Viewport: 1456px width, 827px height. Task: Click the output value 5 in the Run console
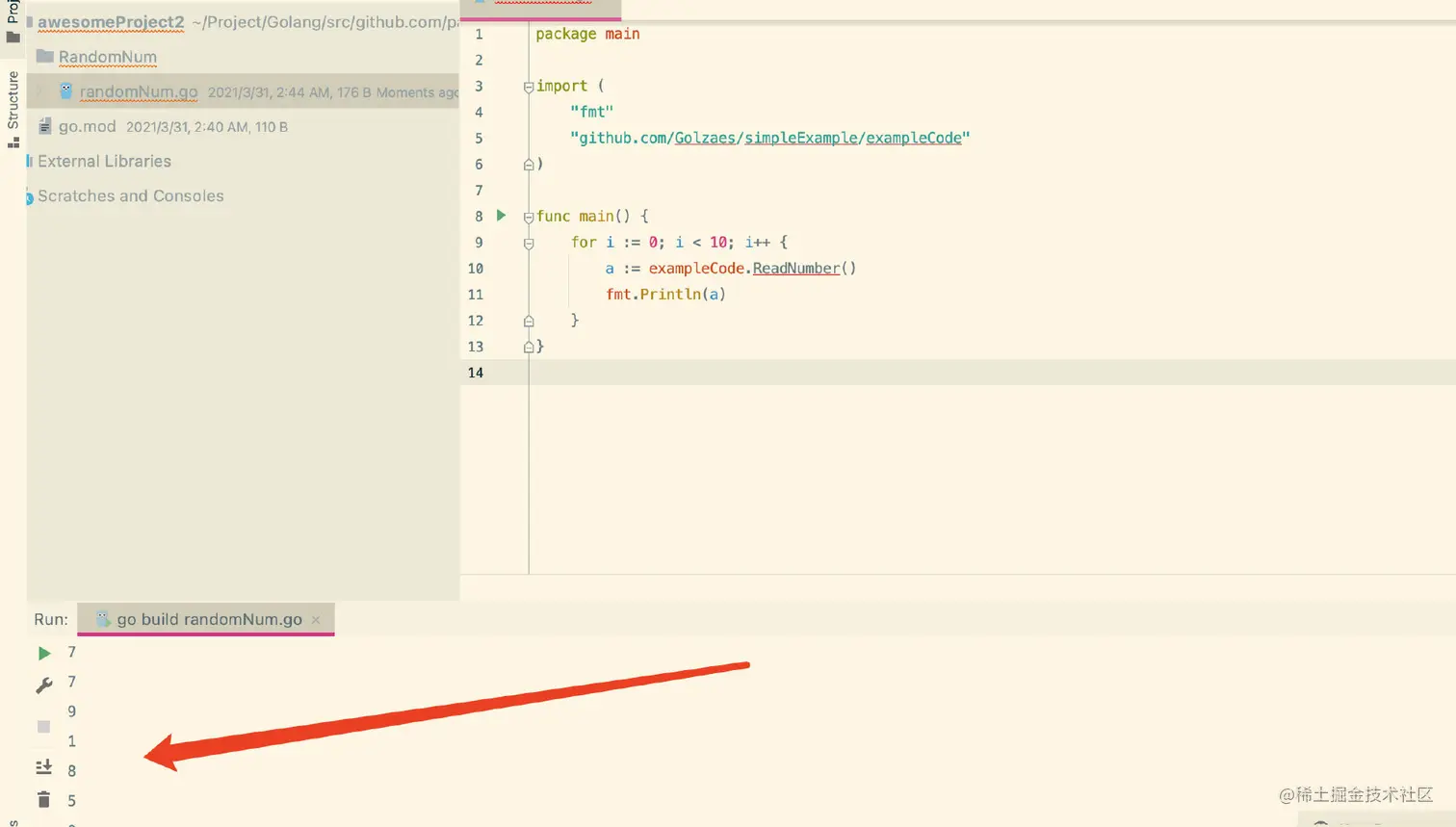[x=71, y=800]
